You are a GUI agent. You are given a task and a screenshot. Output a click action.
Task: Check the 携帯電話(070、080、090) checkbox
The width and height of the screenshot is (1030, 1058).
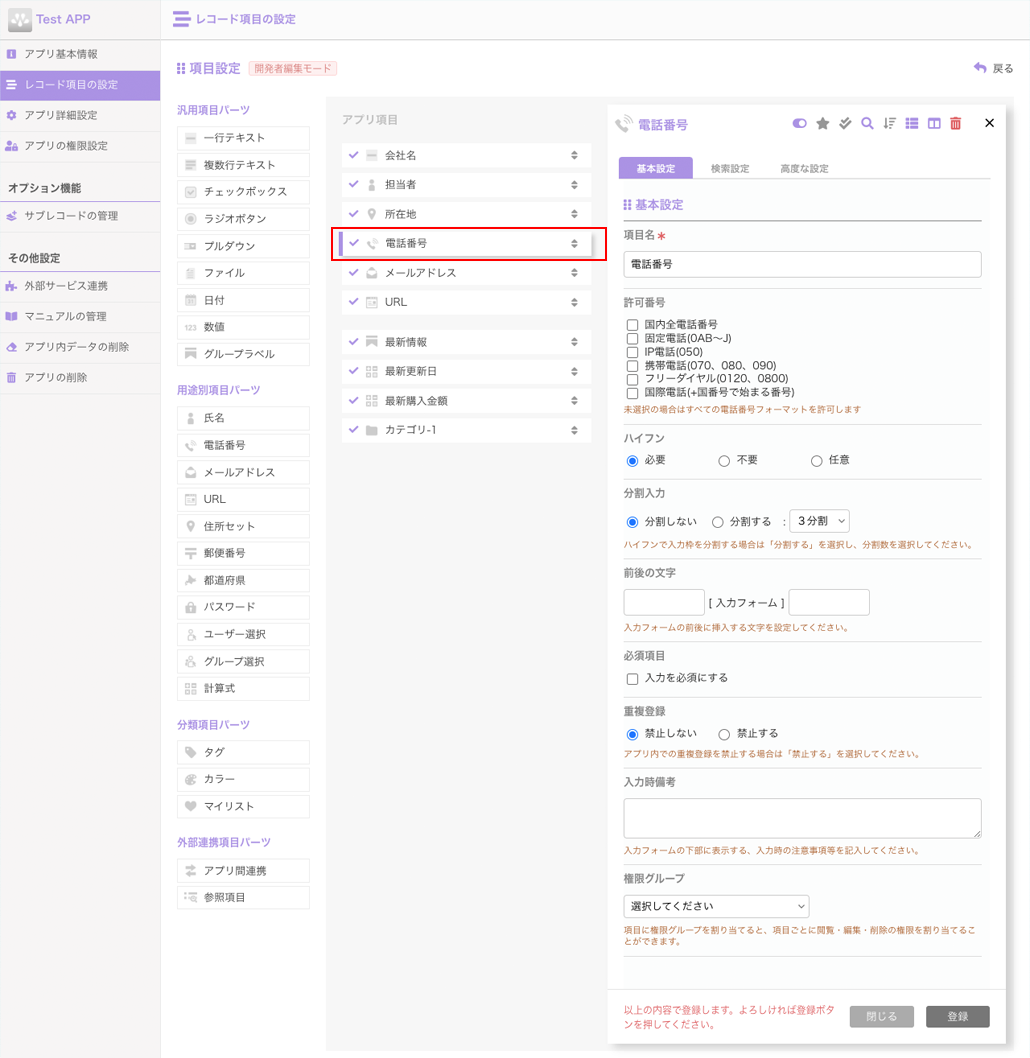632,366
